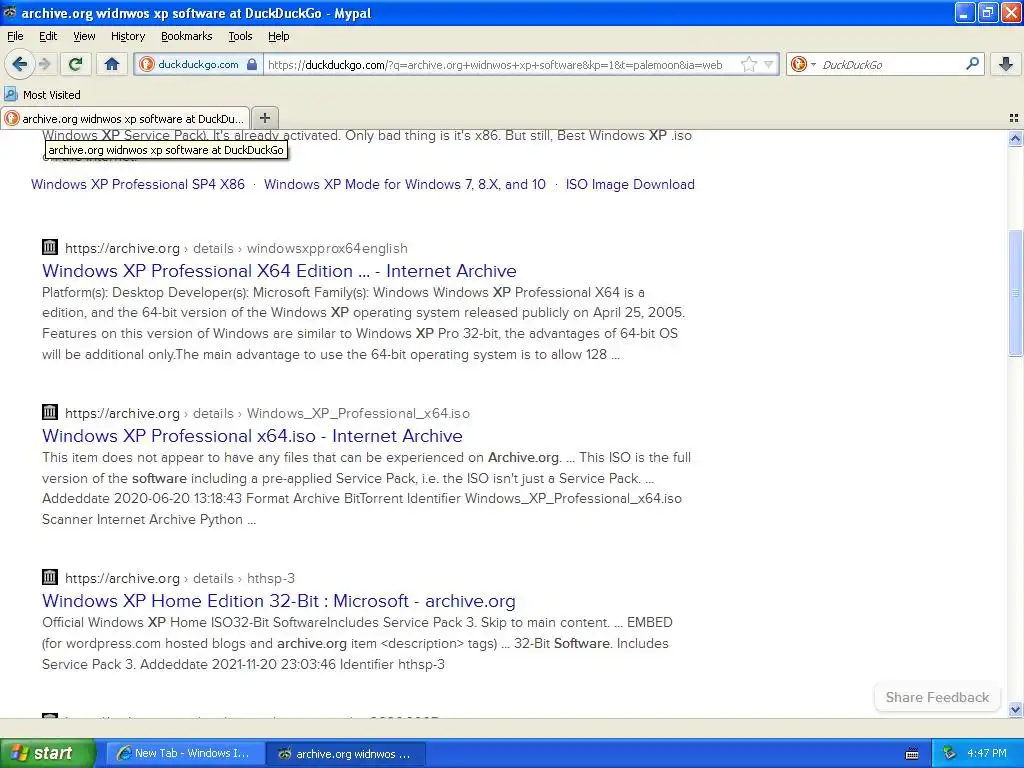Click the Share Feedback button

(x=937, y=697)
